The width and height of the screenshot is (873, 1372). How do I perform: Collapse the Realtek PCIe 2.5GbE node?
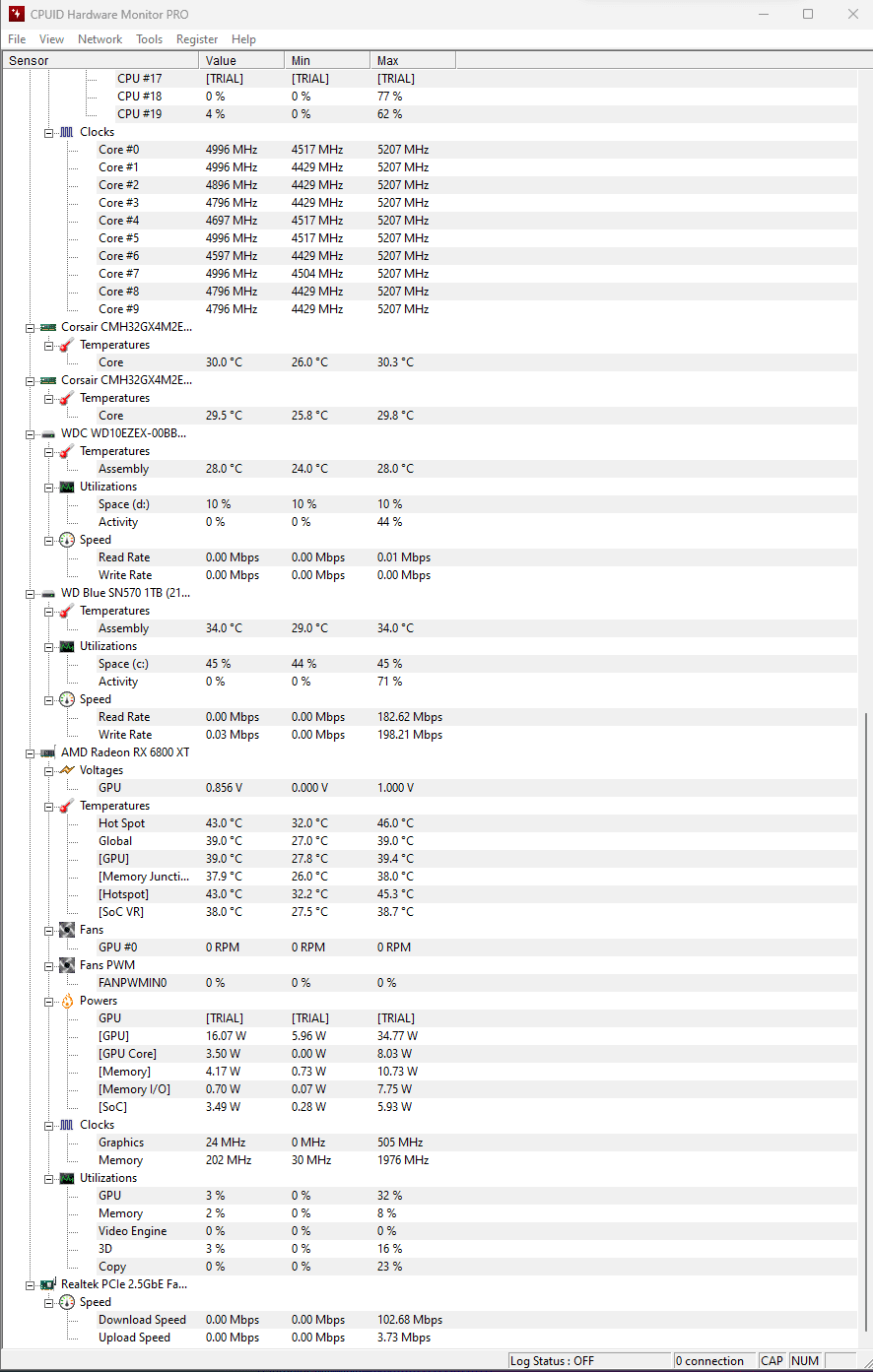tap(31, 1284)
